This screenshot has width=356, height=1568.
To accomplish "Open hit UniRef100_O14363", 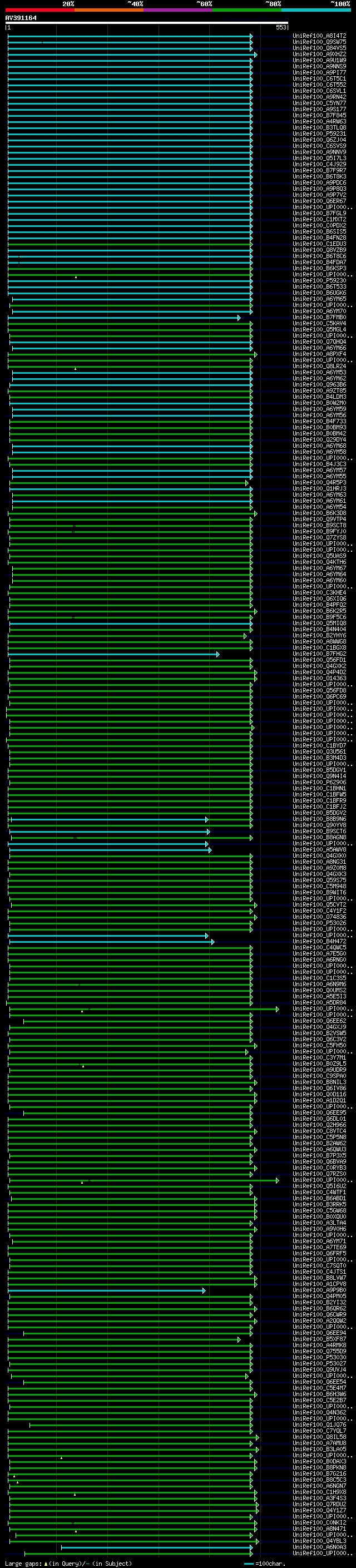I will click(319, 678).
